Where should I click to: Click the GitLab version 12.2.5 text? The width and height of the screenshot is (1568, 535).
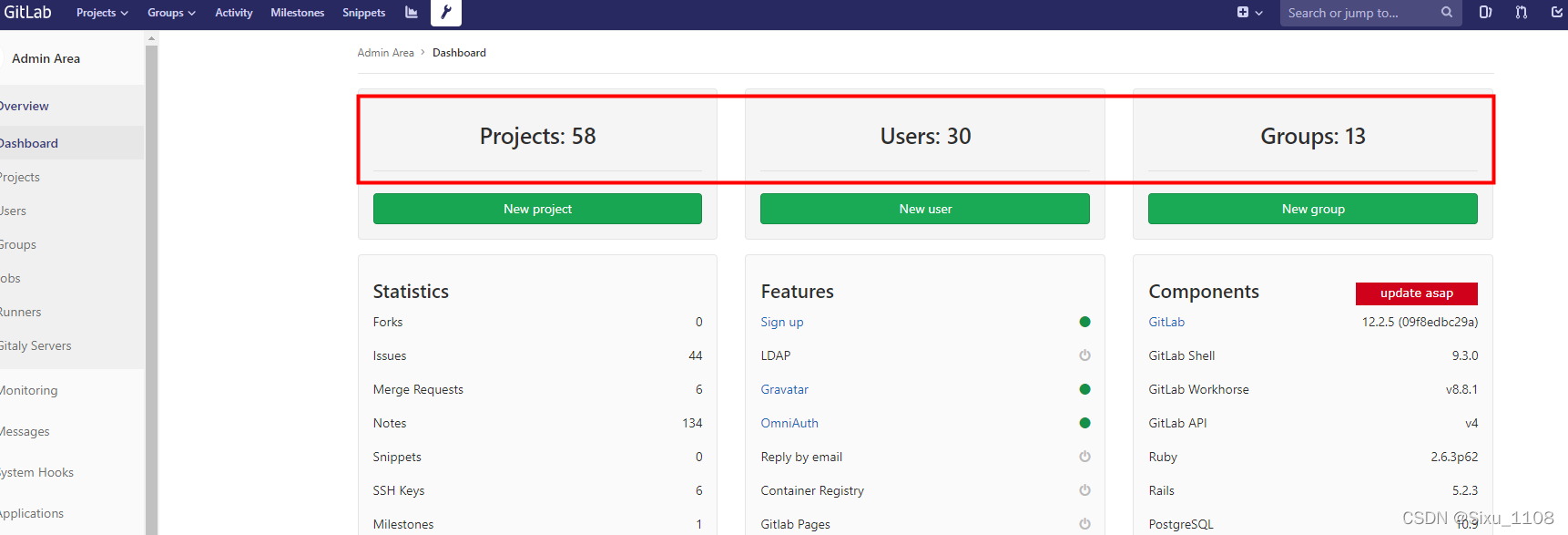1420,322
